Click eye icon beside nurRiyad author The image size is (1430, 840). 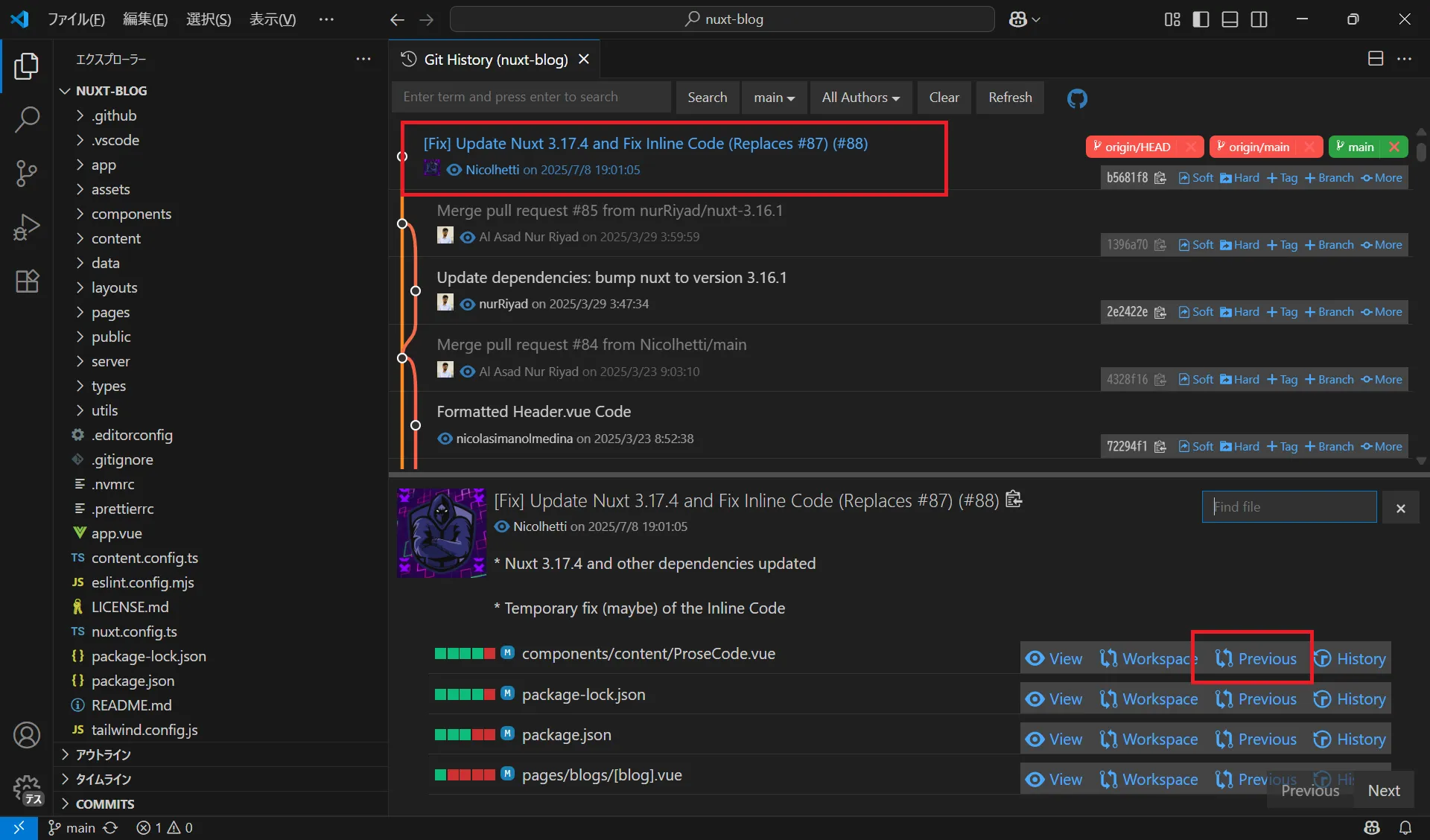(x=467, y=304)
